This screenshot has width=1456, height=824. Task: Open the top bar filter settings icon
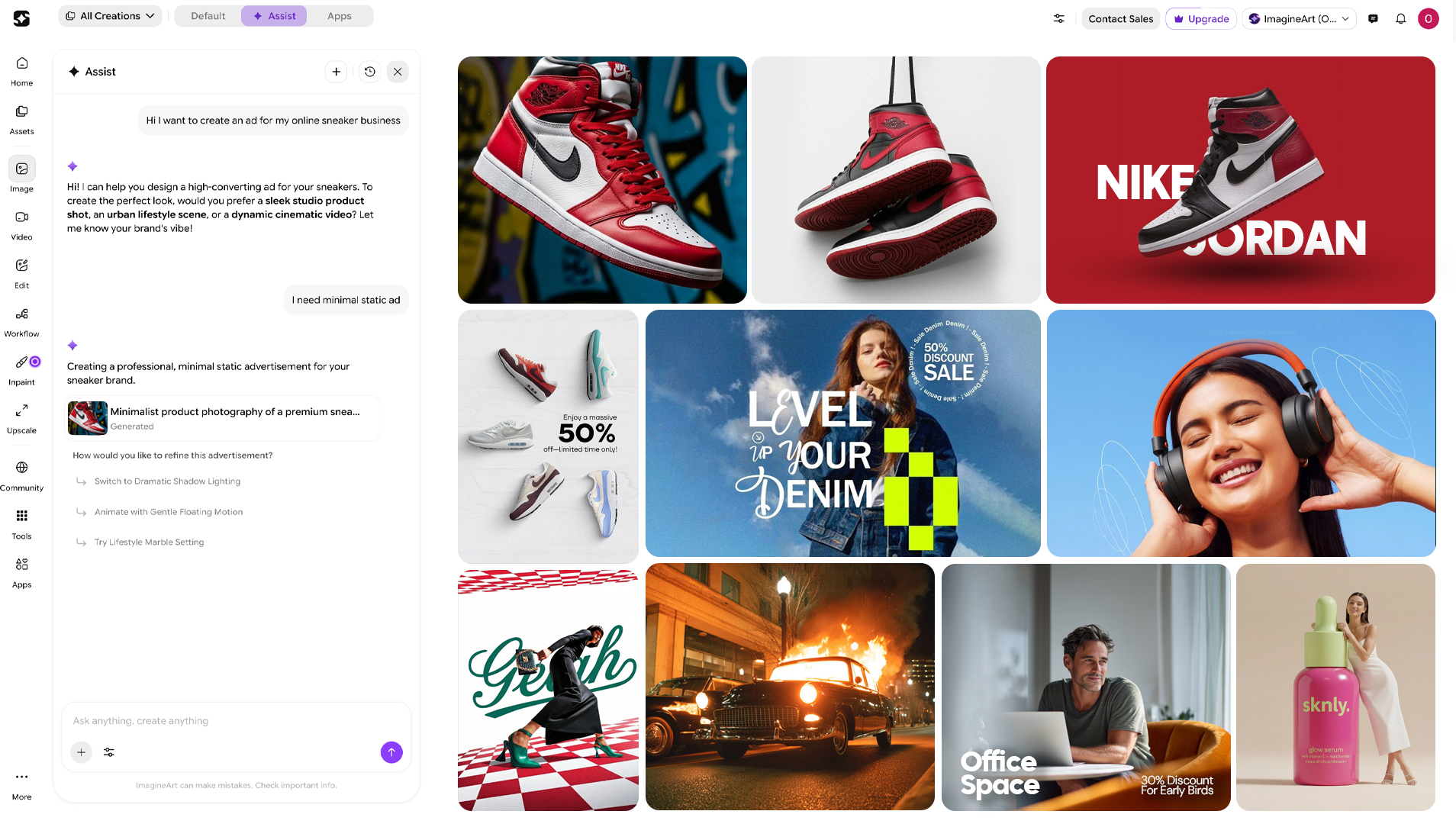click(x=1059, y=18)
